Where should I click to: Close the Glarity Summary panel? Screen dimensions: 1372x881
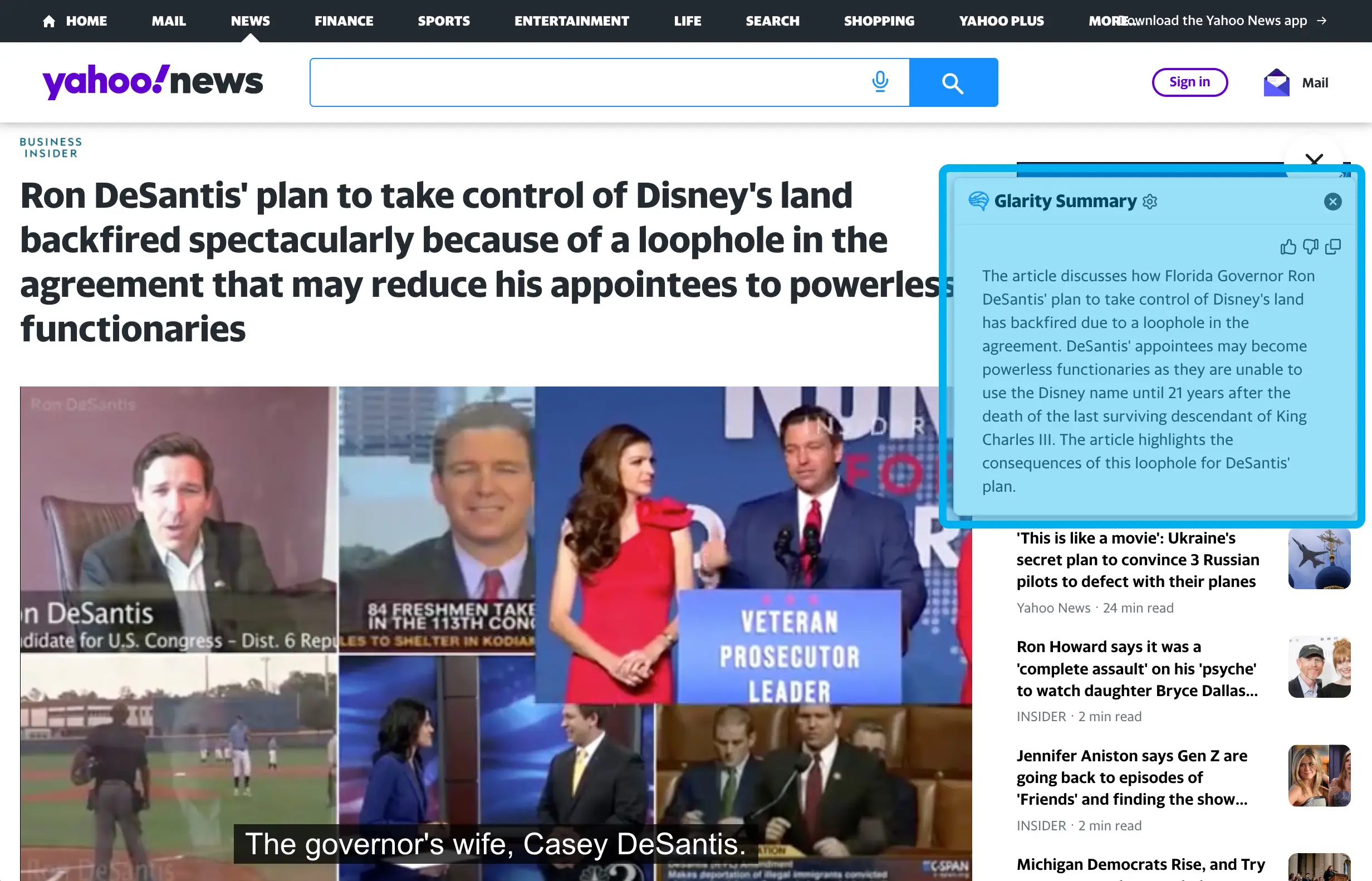tap(1333, 201)
